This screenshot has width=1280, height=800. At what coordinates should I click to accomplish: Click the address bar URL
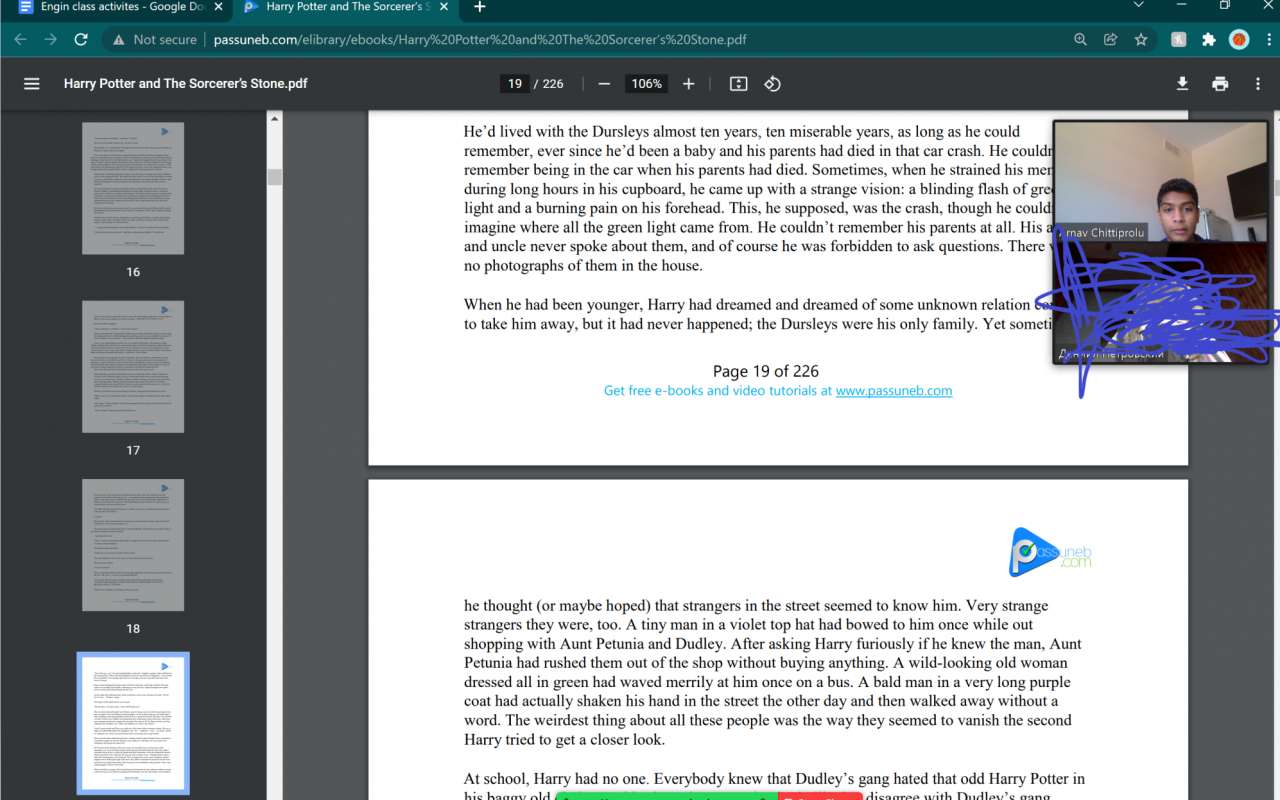point(480,40)
